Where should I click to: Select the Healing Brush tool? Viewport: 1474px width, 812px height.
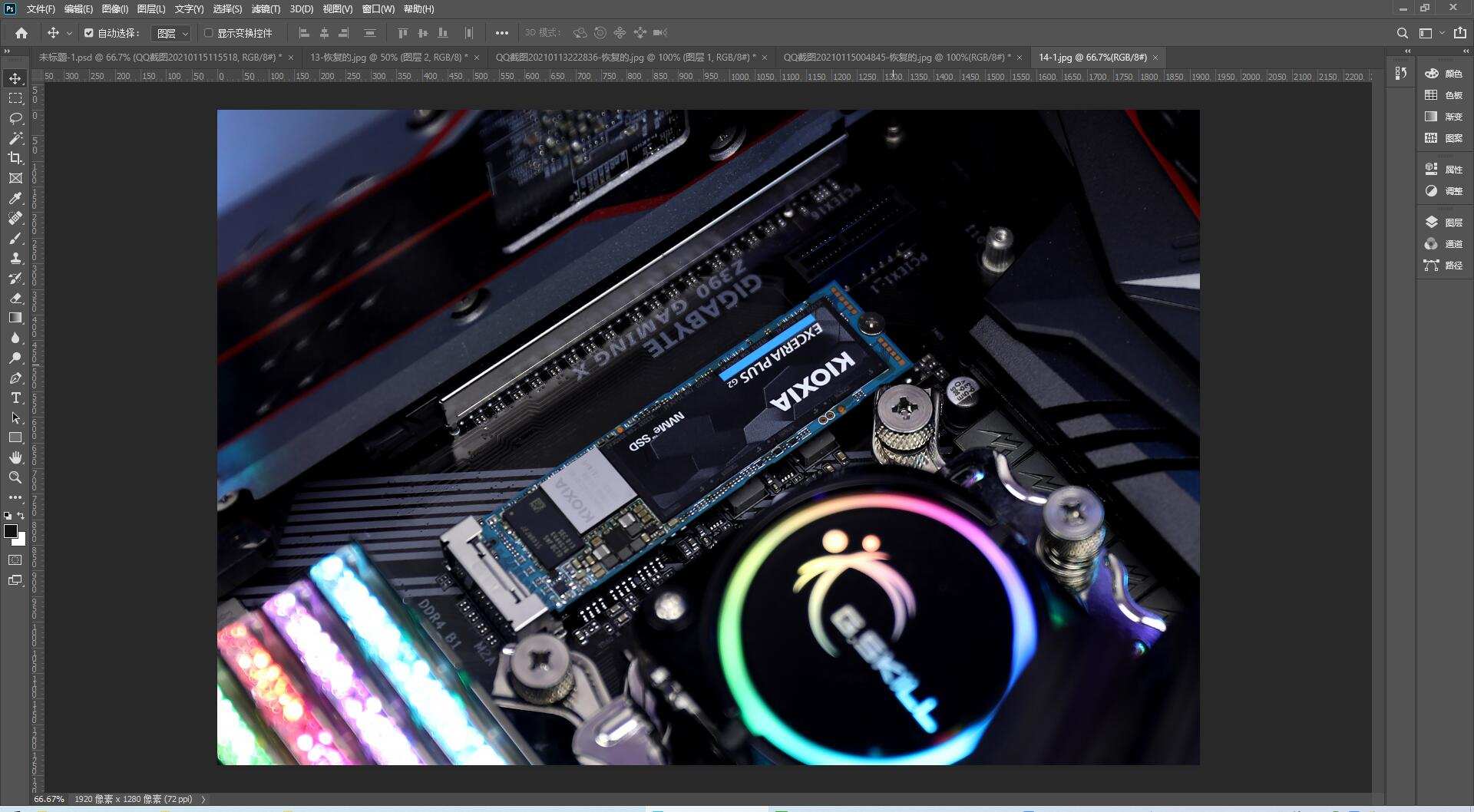(x=15, y=218)
